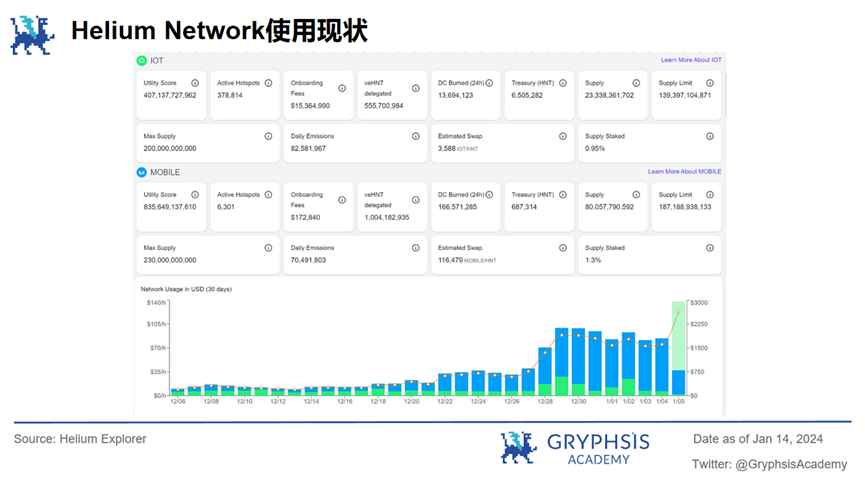This screenshot has height=479, width=865.
Task: Click the Gryphsis Academy logo in footer
Action: point(574,448)
